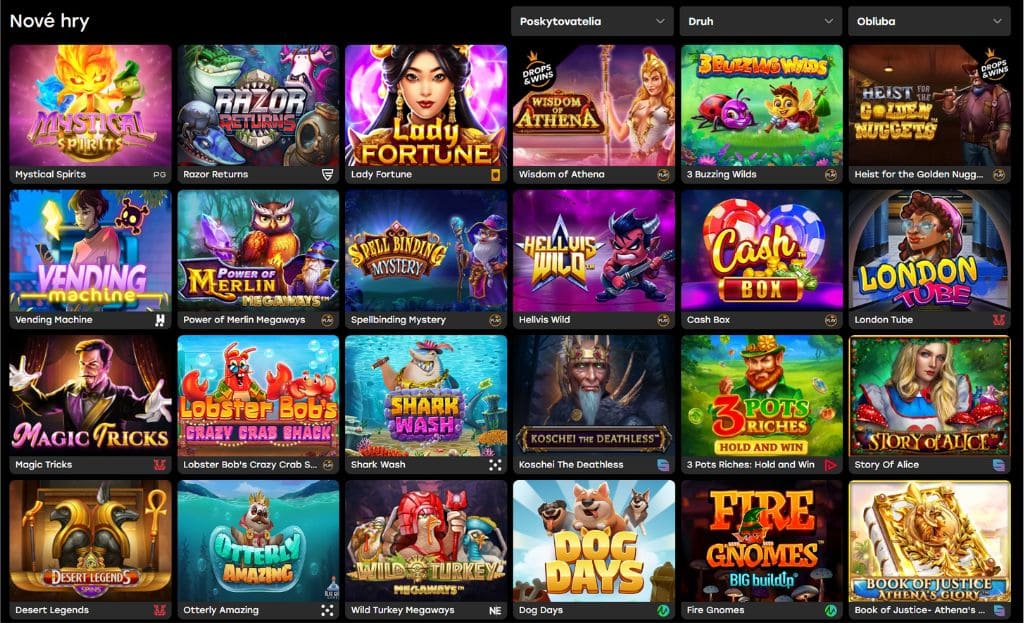Click the provider icon beside Otterly Amazing
The image size is (1024, 623).
point(327,610)
